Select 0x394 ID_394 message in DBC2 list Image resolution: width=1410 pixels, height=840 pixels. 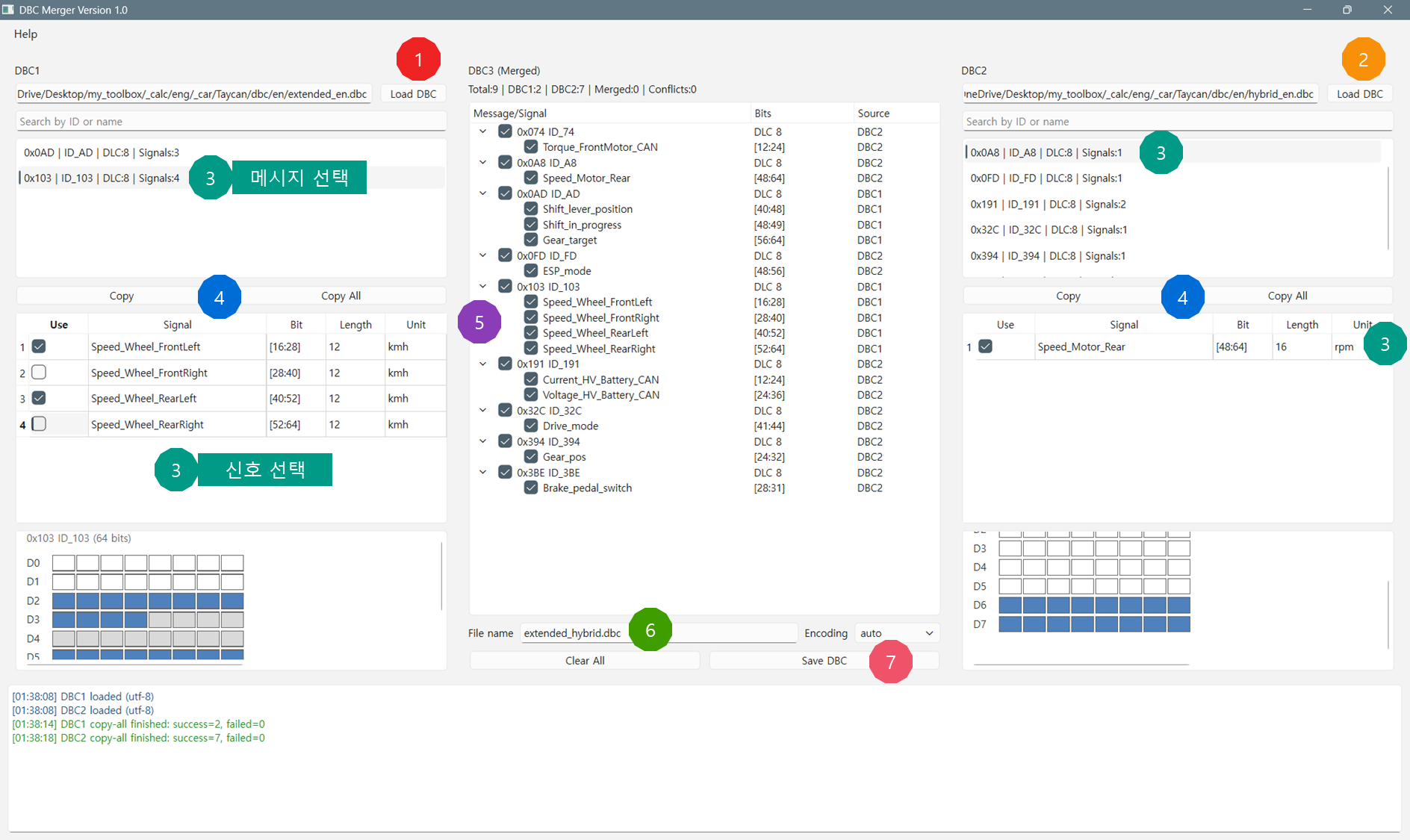(x=1175, y=255)
